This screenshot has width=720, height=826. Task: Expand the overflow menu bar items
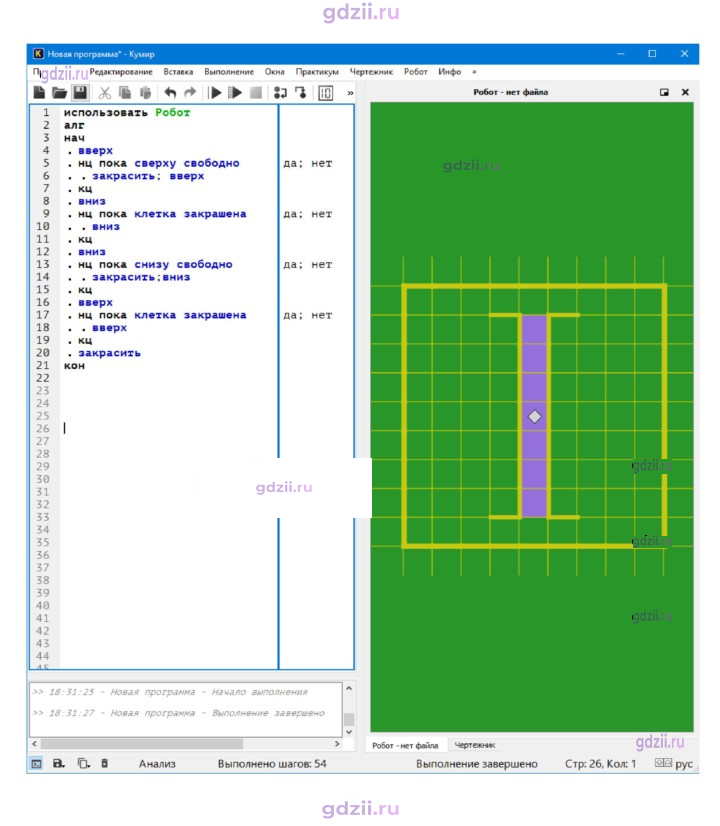tap(475, 72)
